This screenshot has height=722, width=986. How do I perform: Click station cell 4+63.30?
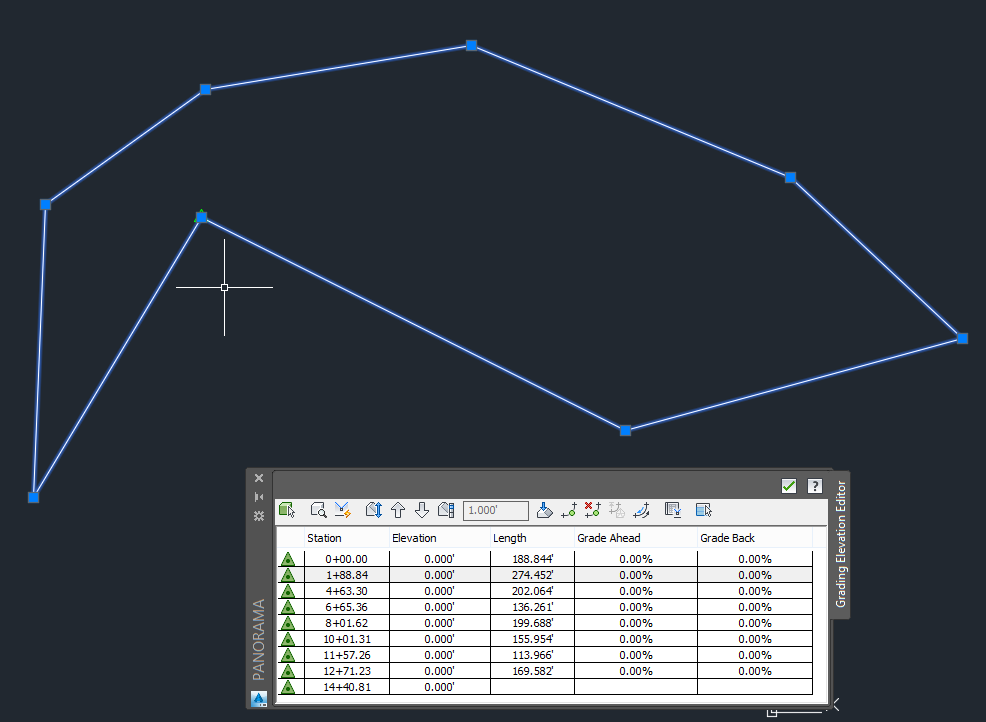click(x=346, y=591)
